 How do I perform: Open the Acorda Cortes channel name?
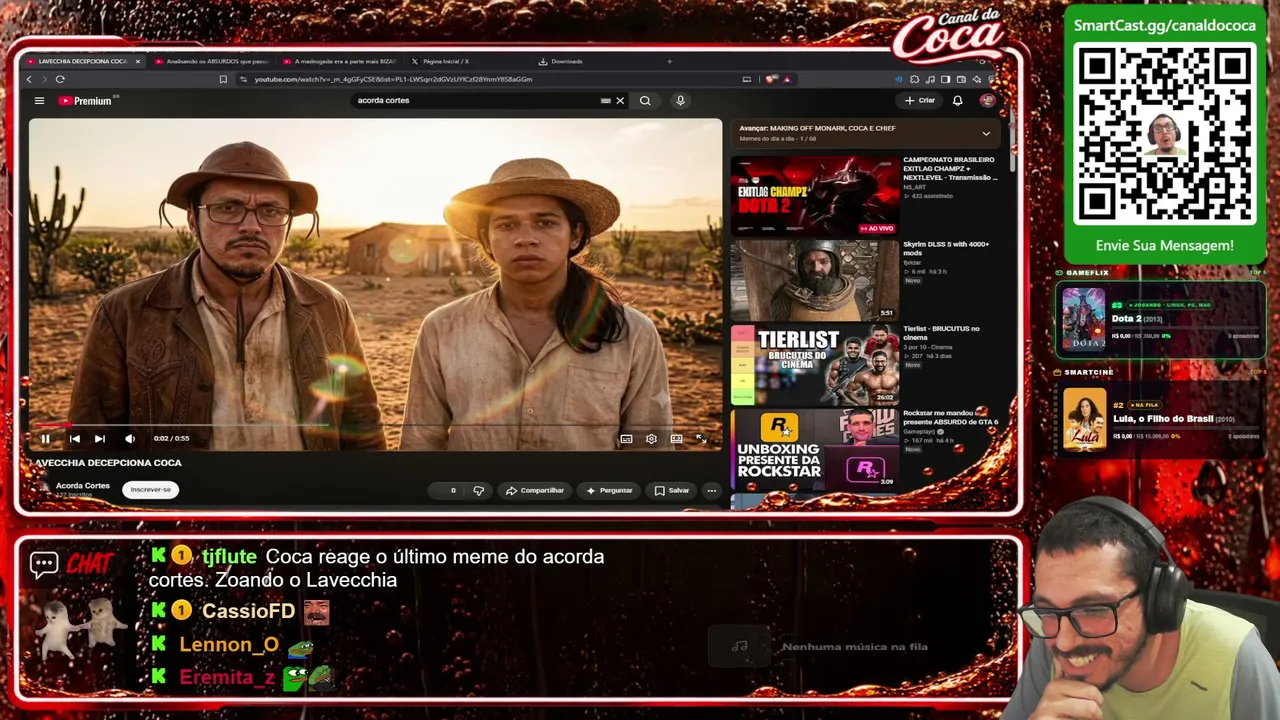tap(83, 486)
